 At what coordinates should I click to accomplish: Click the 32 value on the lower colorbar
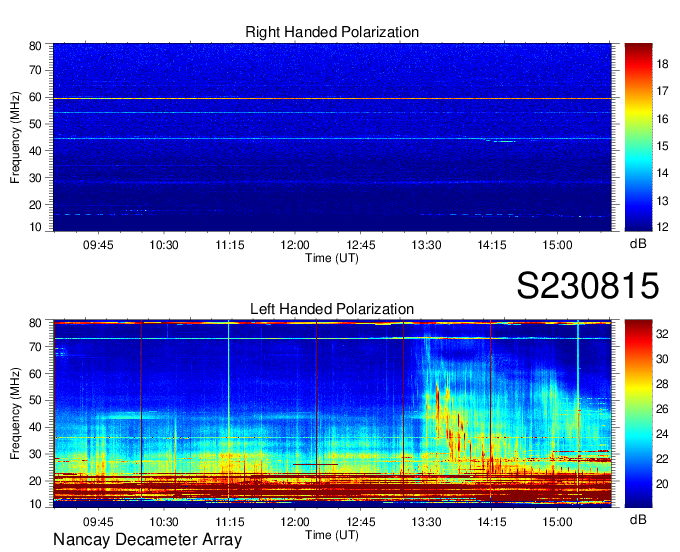pos(662,334)
